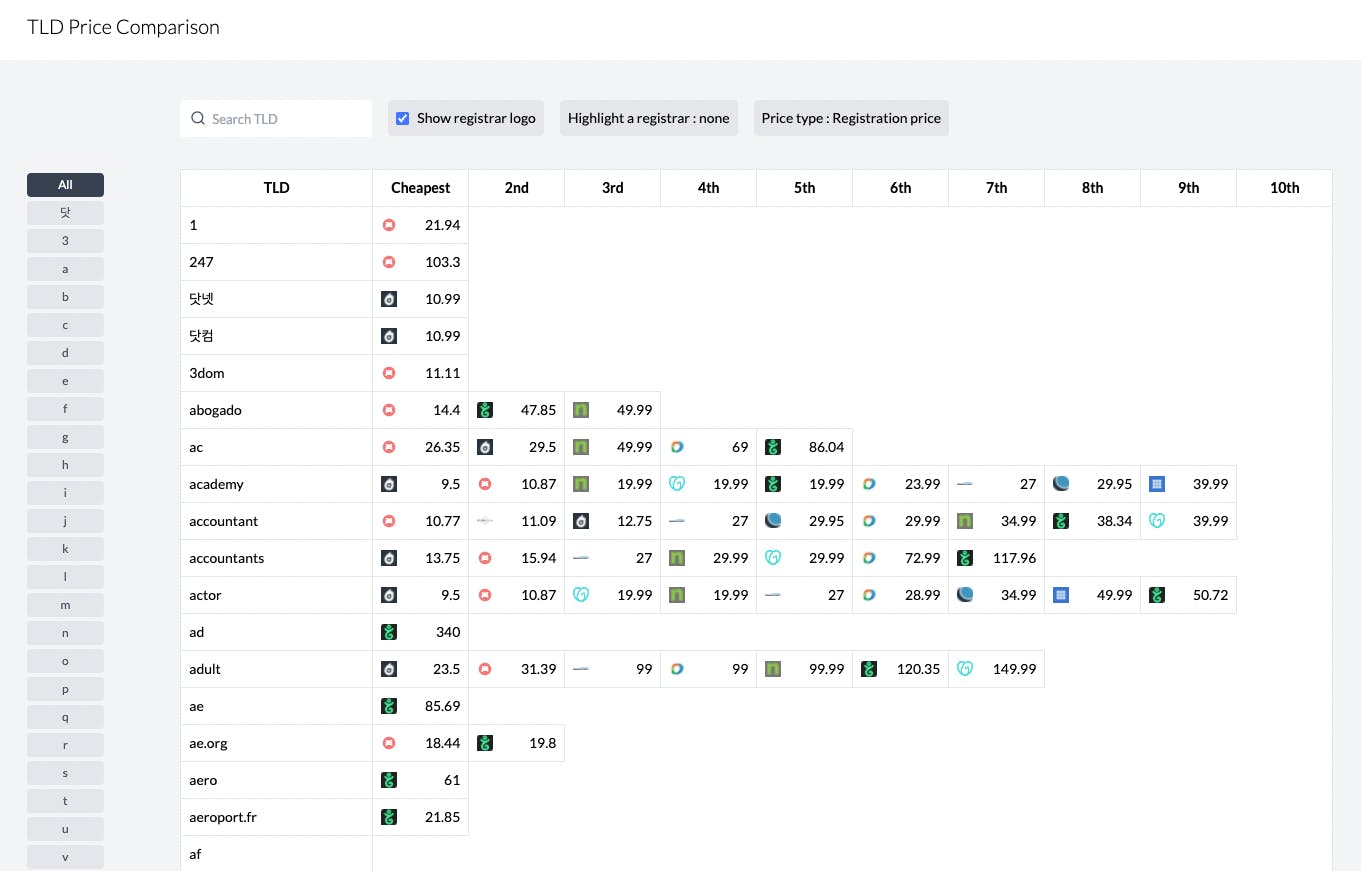Click the logo next to 19.8 in ae.org row
Viewport: 1361px width, 871px height.
coord(485,743)
